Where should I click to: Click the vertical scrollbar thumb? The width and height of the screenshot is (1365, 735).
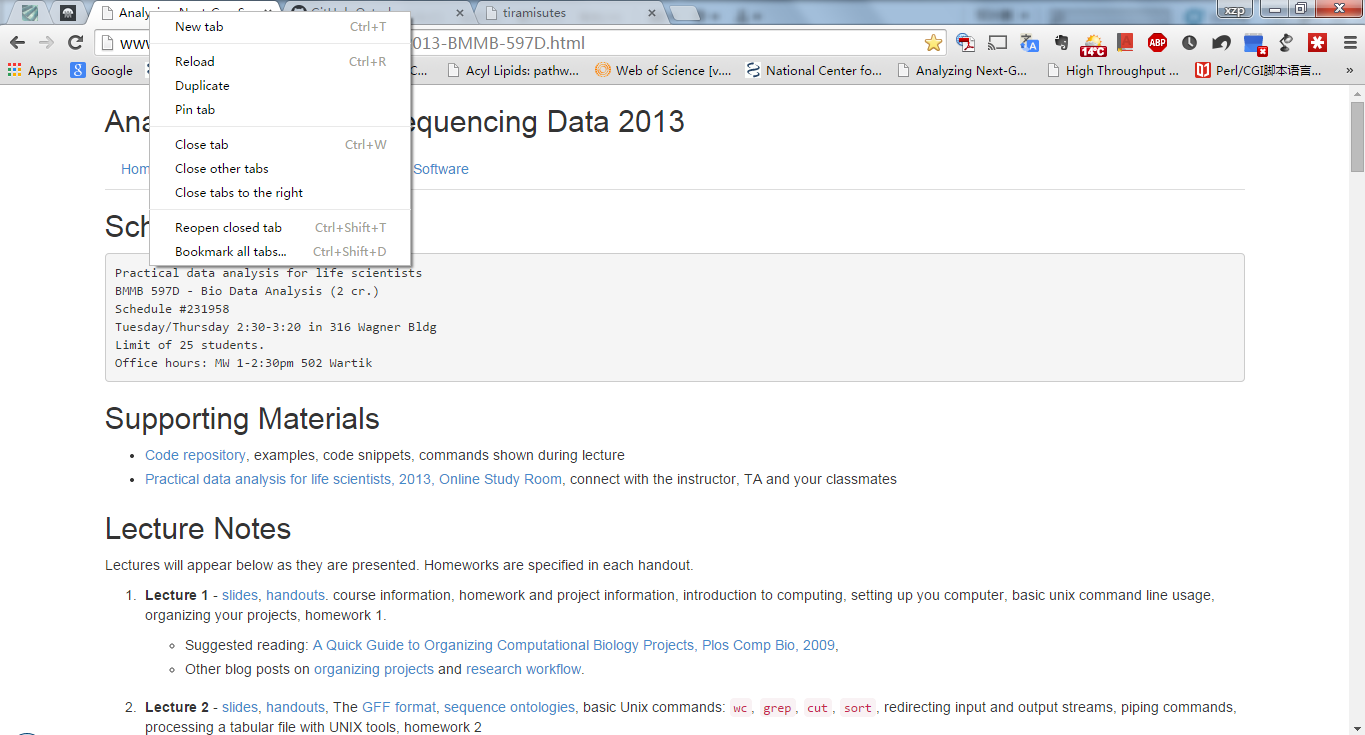tap(1357, 136)
